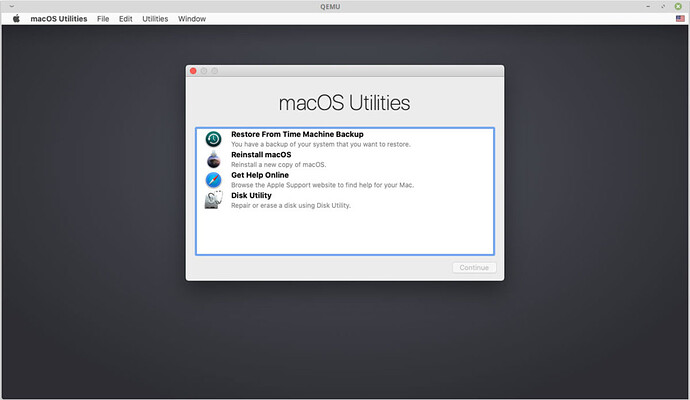This screenshot has height=400, width=690.
Task: Click empty area of the options list
Action: (344, 232)
